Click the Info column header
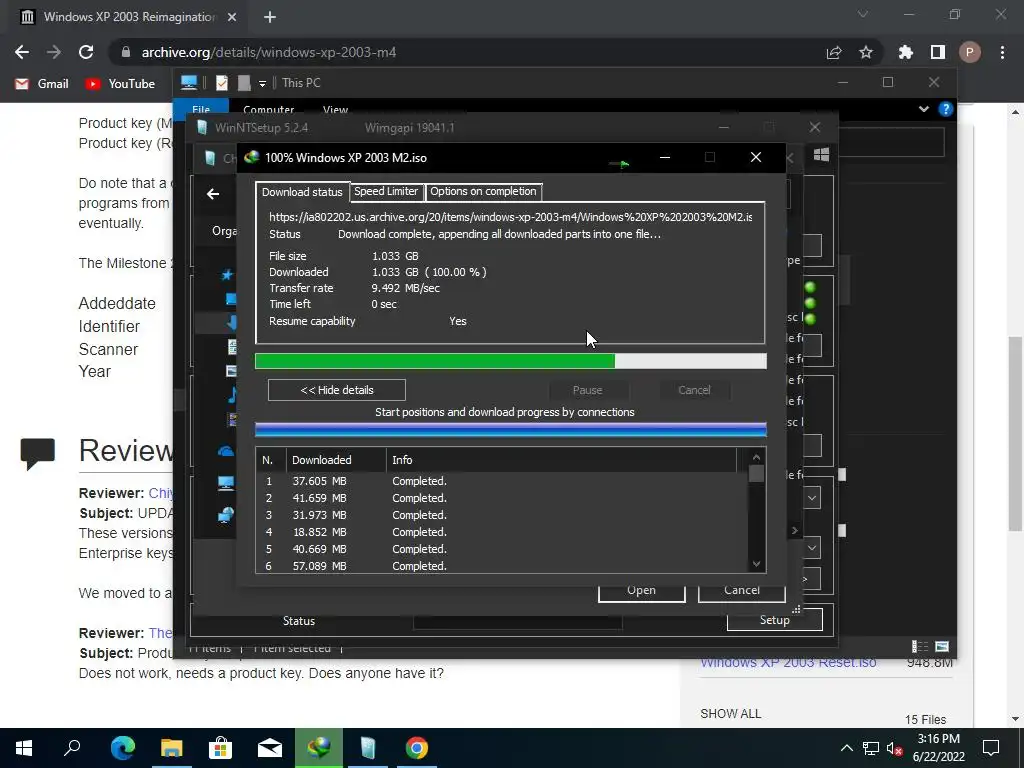Screen dimensions: 1024x768 click(562, 460)
